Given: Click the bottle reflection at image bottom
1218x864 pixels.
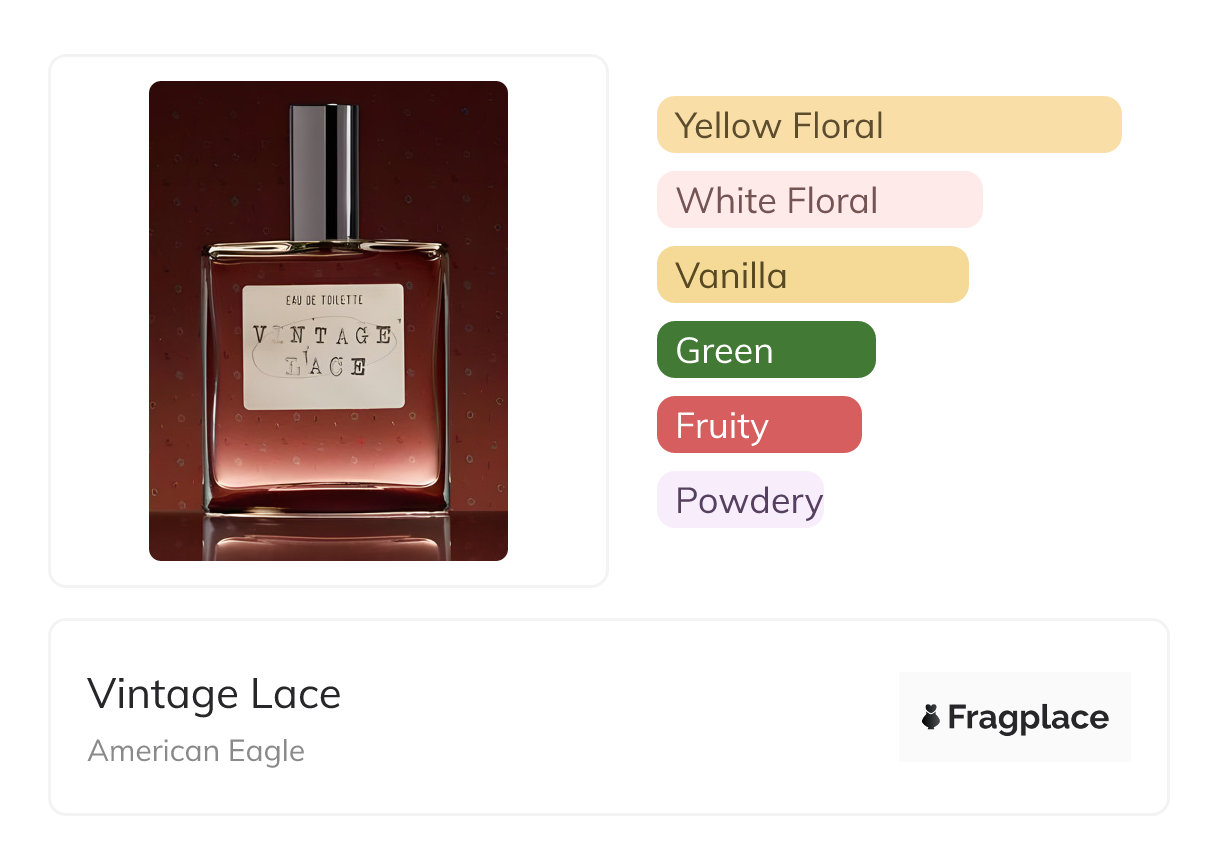Looking at the screenshot, I should pyautogui.click(x=326, y=537).
